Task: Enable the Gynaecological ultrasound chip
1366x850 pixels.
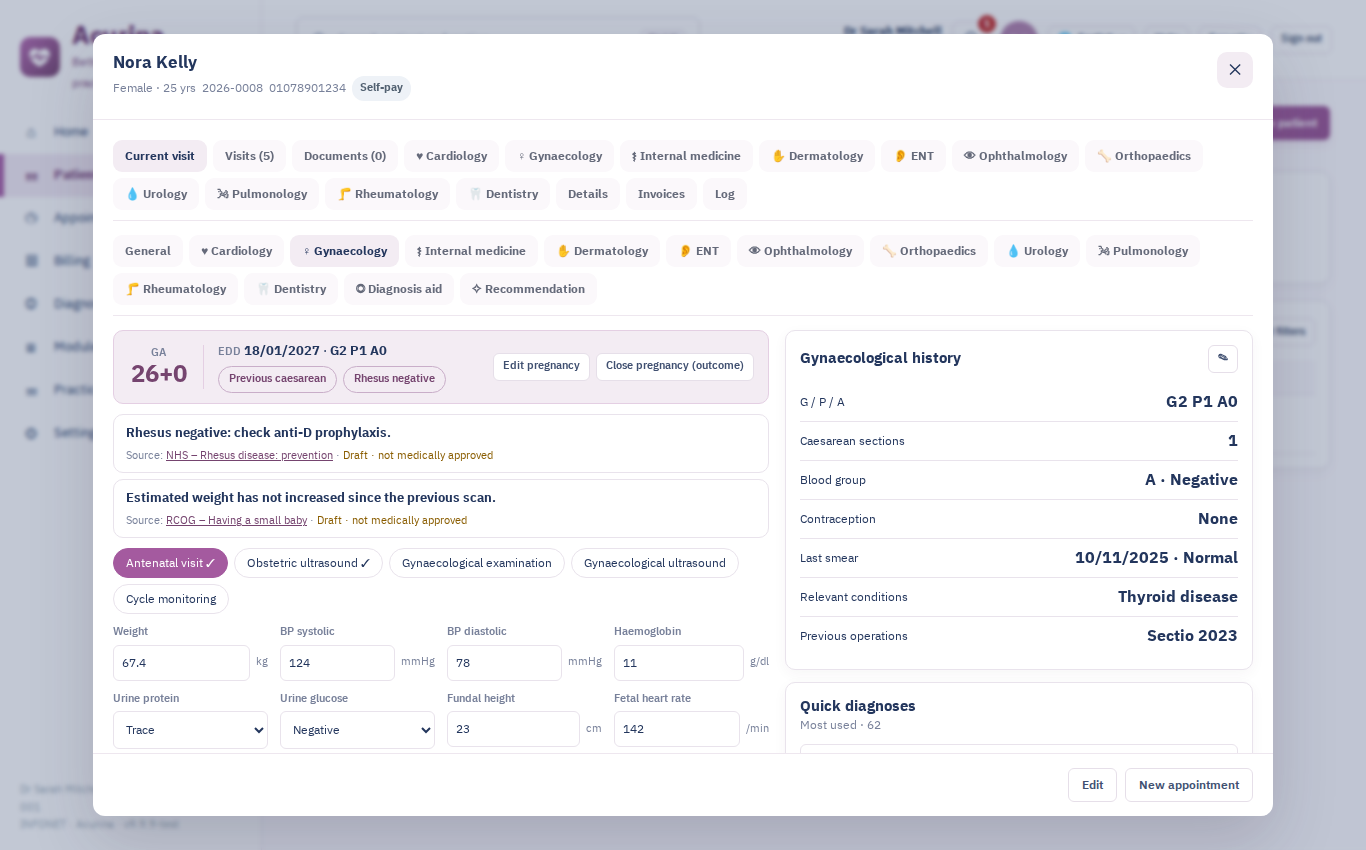Action: (655, 563)
